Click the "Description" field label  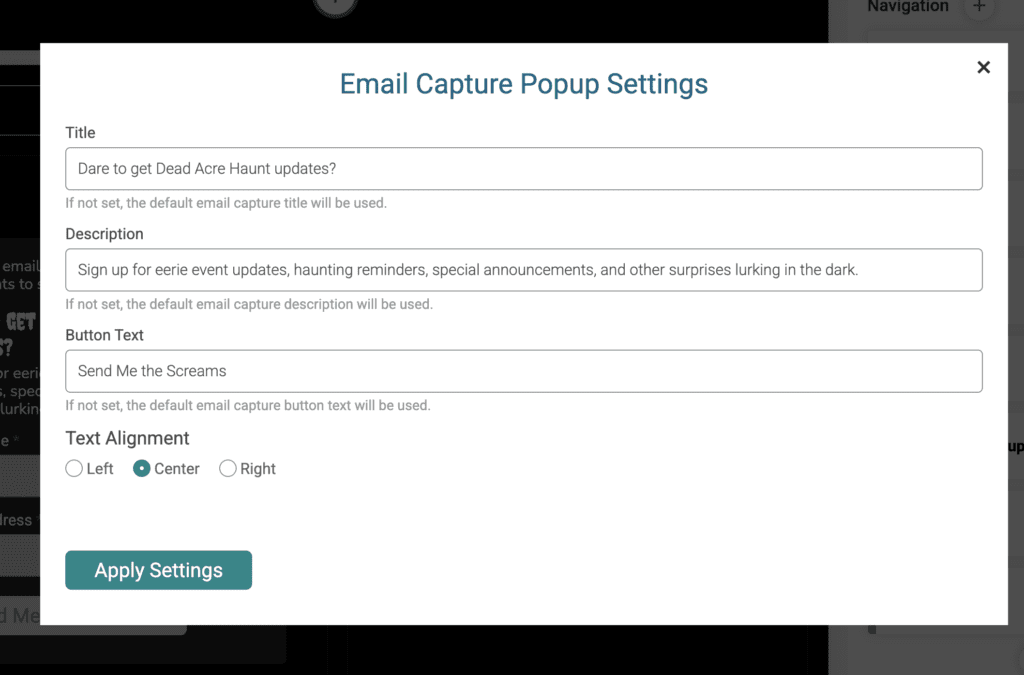pos(104,234)
